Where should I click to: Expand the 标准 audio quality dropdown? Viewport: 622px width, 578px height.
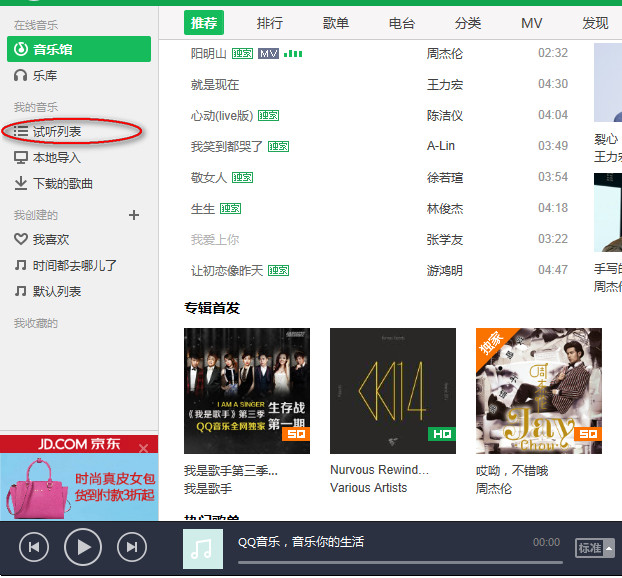point(595,547)
